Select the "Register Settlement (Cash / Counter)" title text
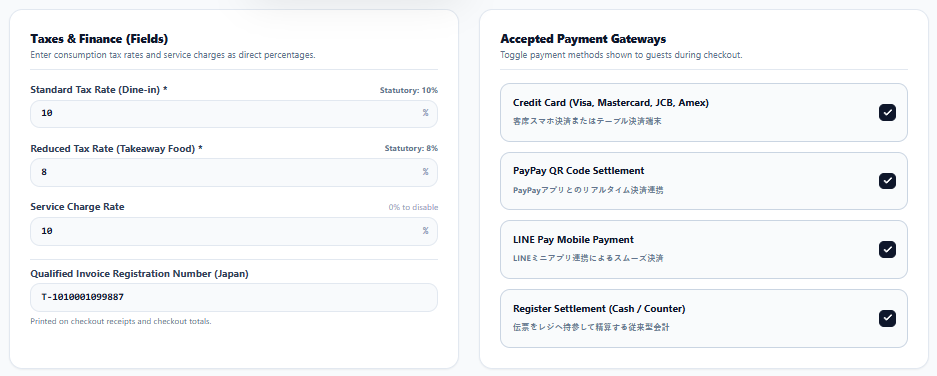The height and width of the screenshot is (376, 937). click(599, 309)
